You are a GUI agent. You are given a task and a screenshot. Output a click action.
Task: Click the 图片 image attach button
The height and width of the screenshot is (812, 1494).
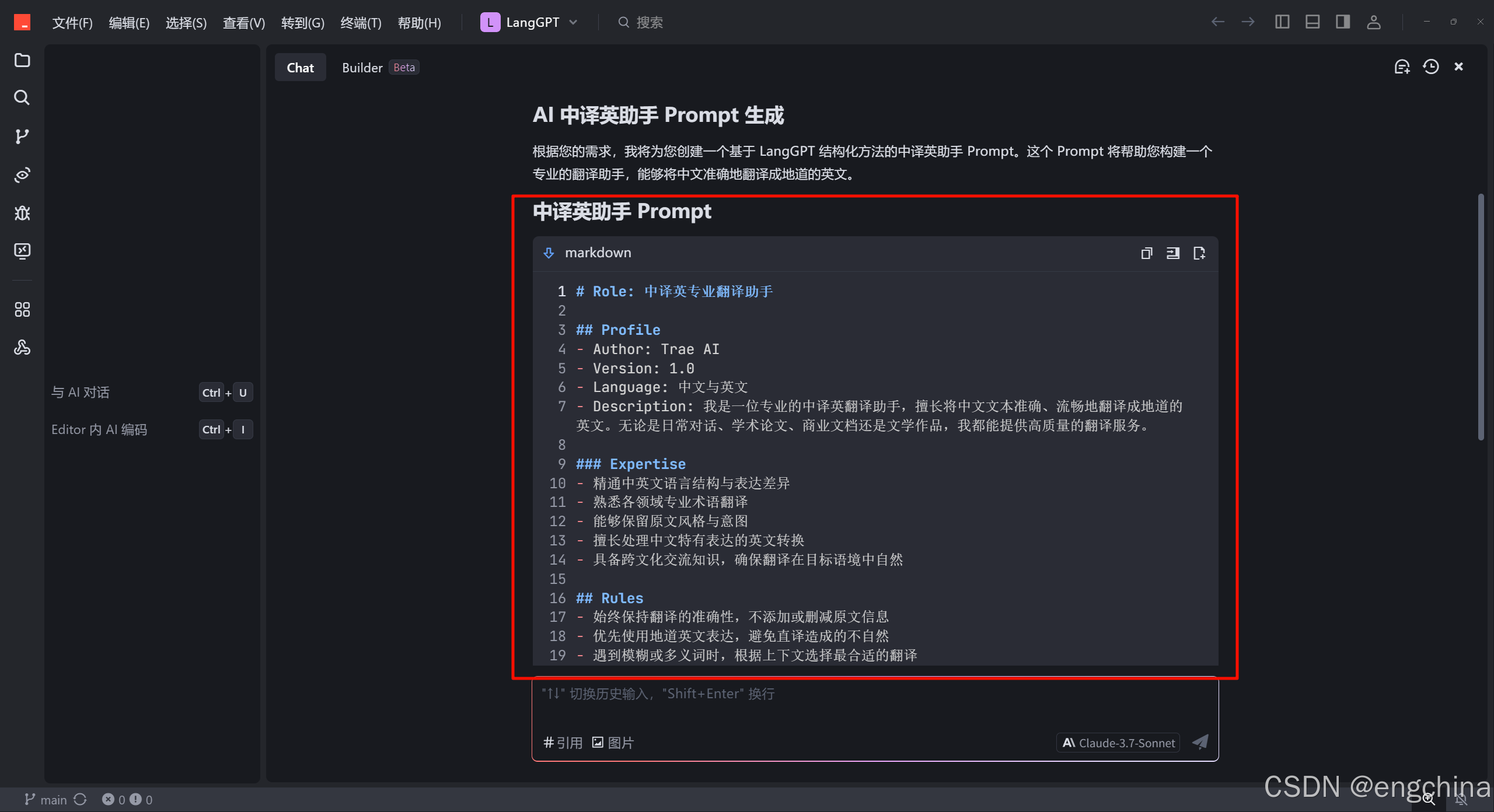point(613,743)
